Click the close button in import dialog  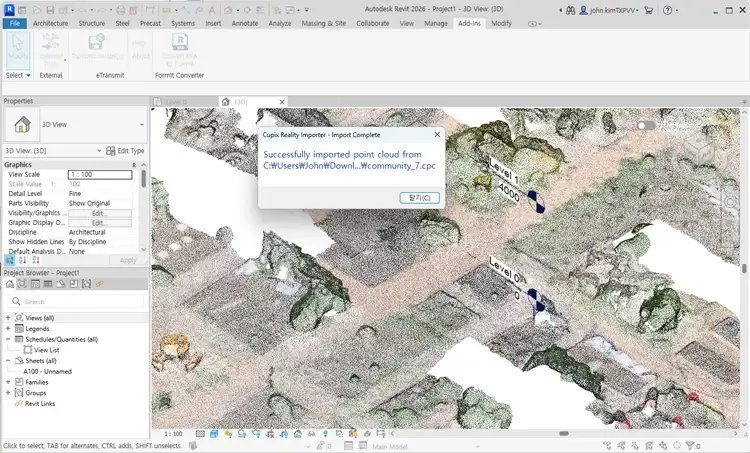tap(418, 197)
